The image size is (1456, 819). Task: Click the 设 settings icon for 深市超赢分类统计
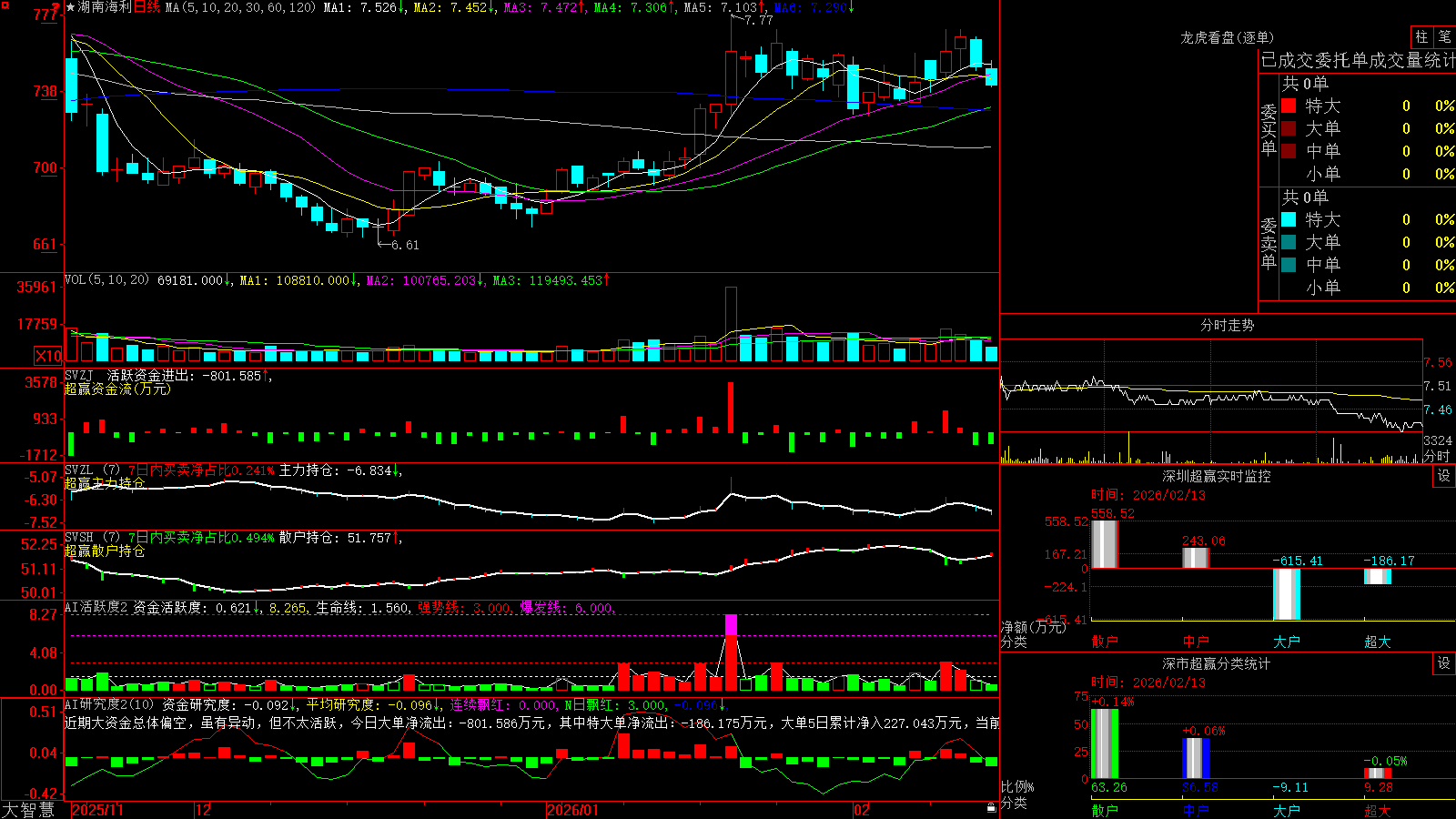1443,663
